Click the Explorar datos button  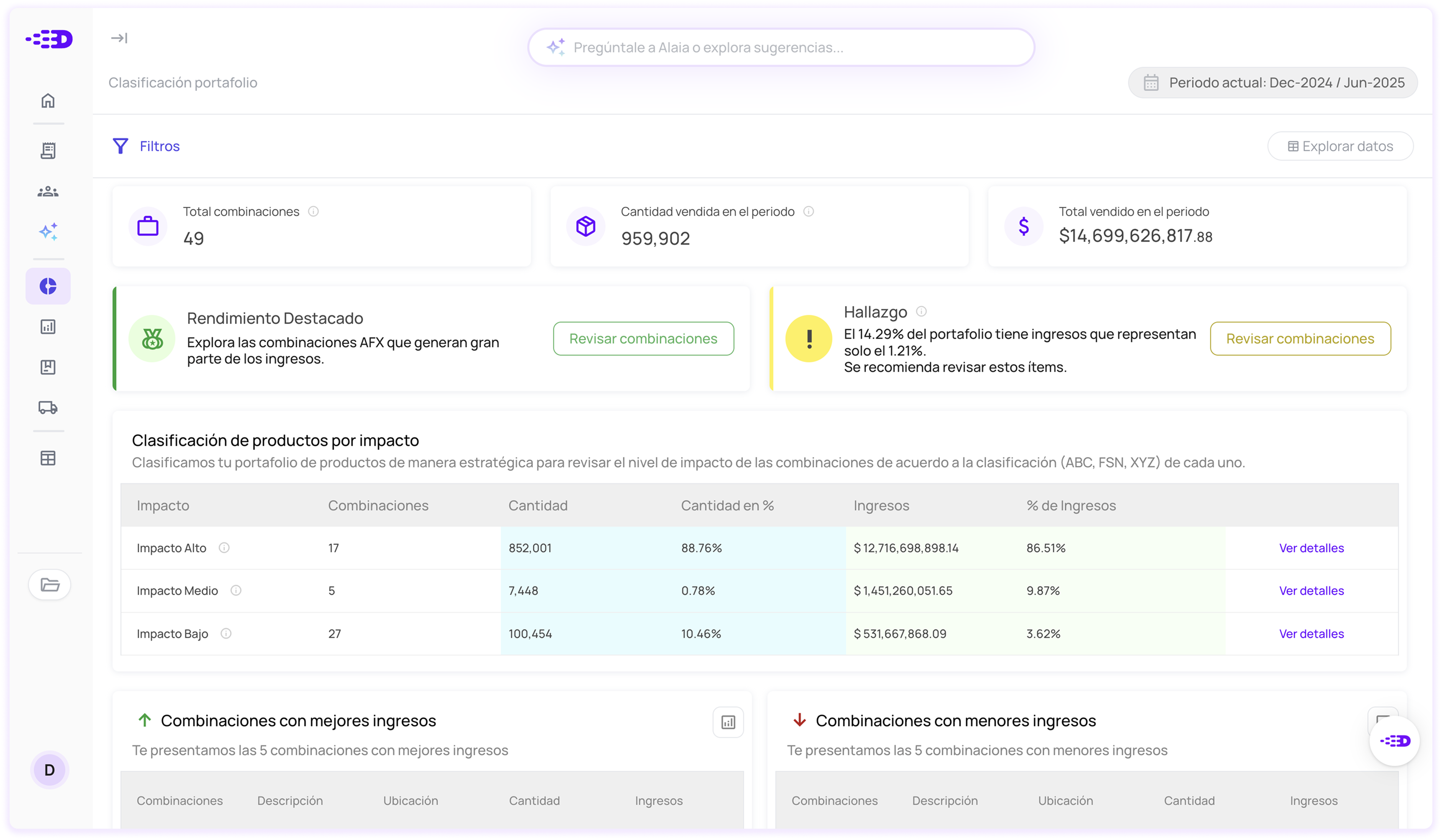1340,146
